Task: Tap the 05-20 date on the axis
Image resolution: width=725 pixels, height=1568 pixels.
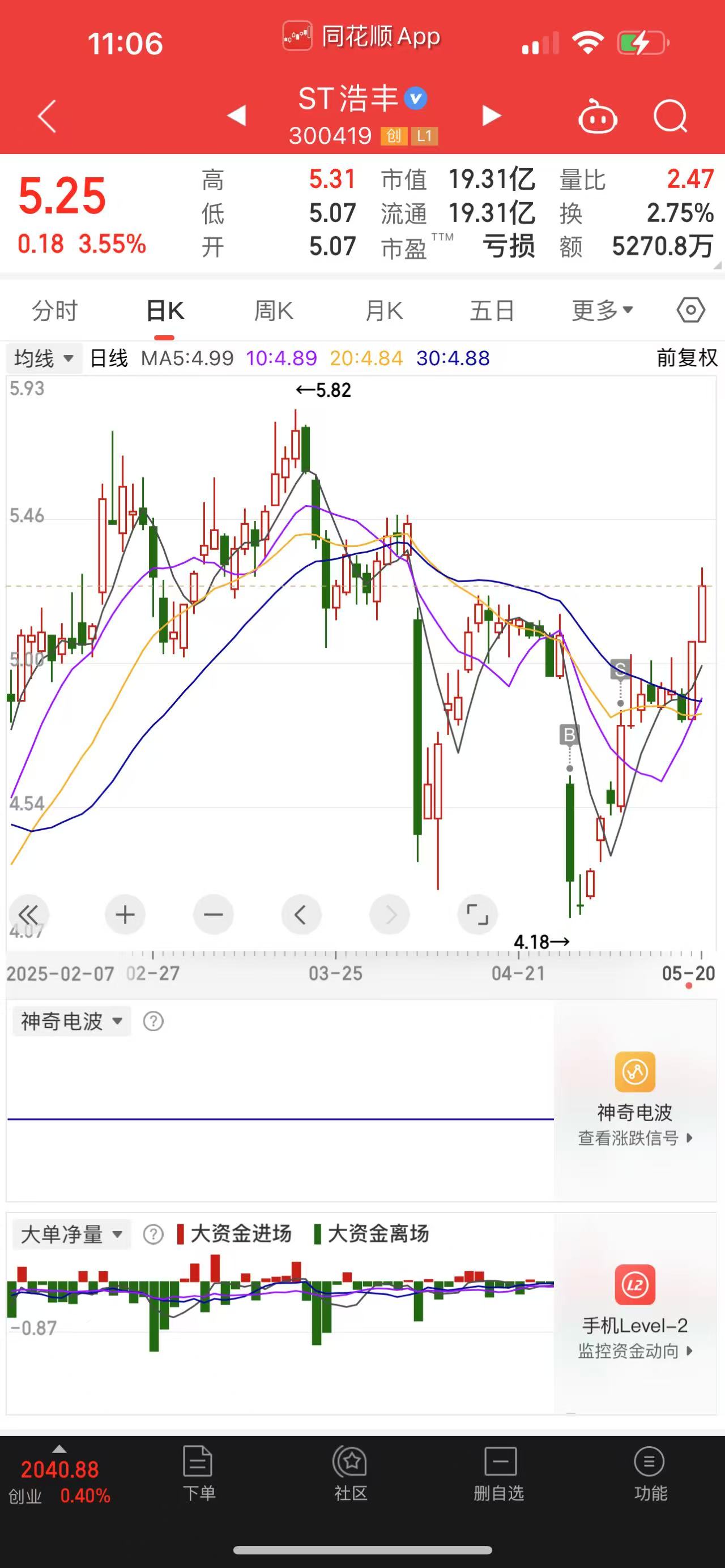Action: coord(689,973)
